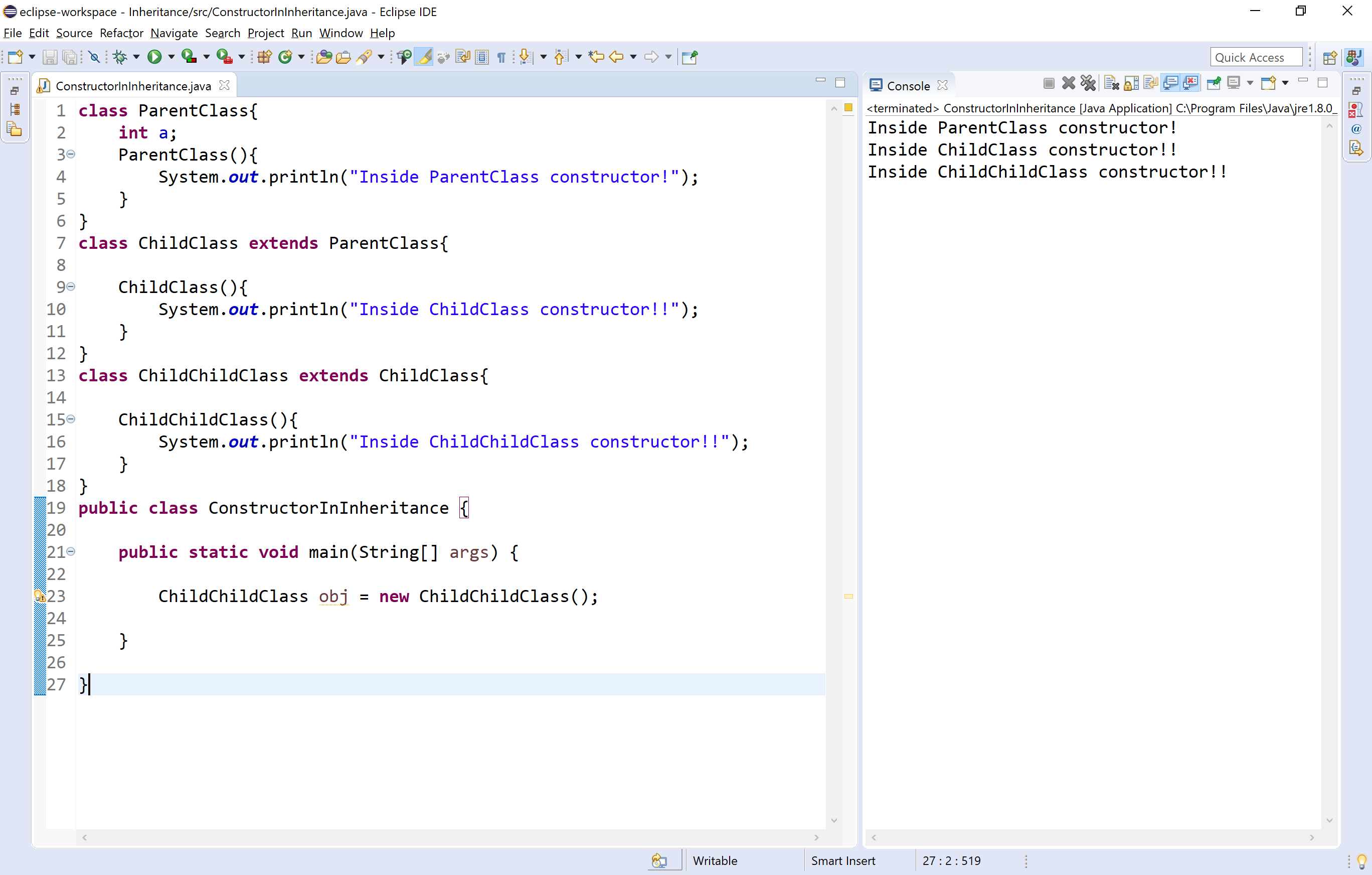This screenshot has width=1372, height=875.
Task: Collapse the ChildClass constructor at line 9
Action: (x=70, y=286)
